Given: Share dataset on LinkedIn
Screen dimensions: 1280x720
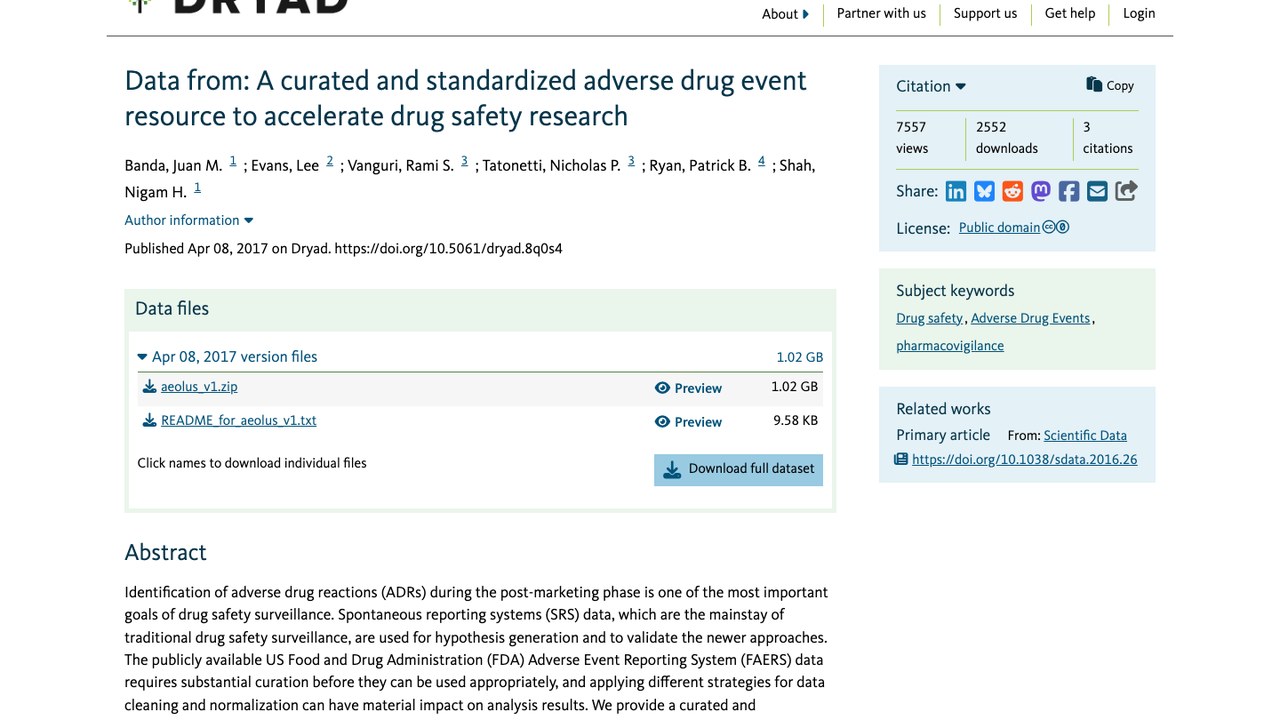Looking at the screenshot, I should (x=956, y=191).
